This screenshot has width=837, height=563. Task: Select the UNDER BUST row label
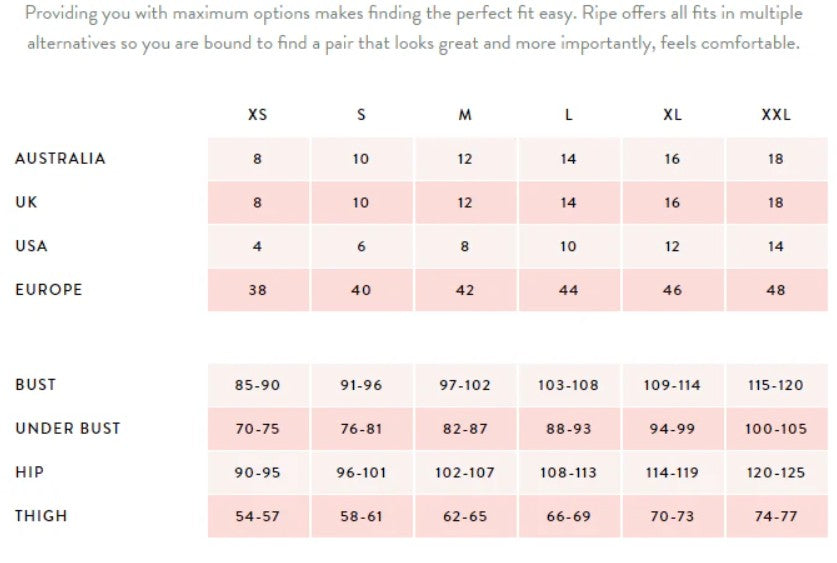click(x=68, y=428)
